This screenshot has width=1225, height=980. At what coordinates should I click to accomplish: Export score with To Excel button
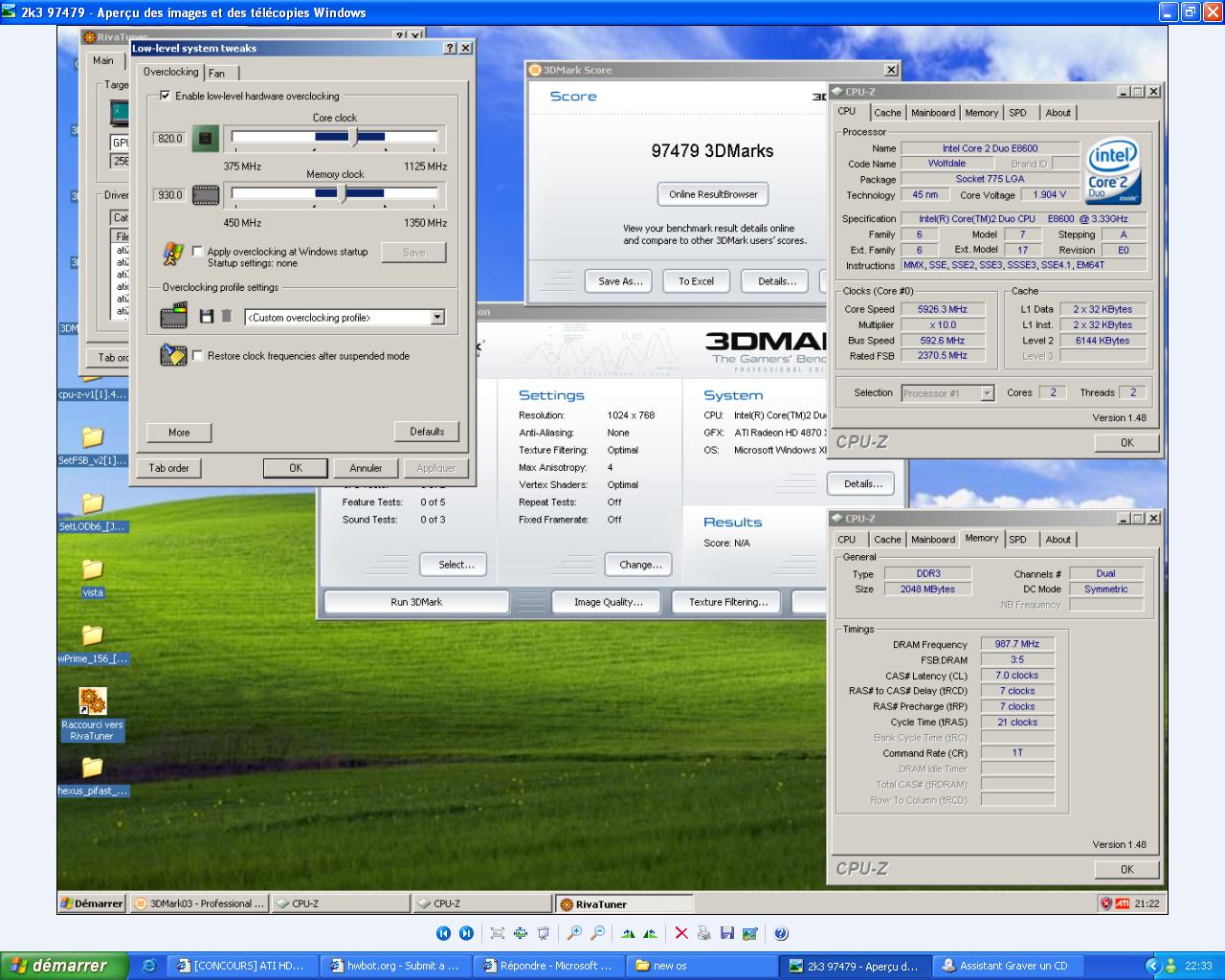[x=696, y=281]
